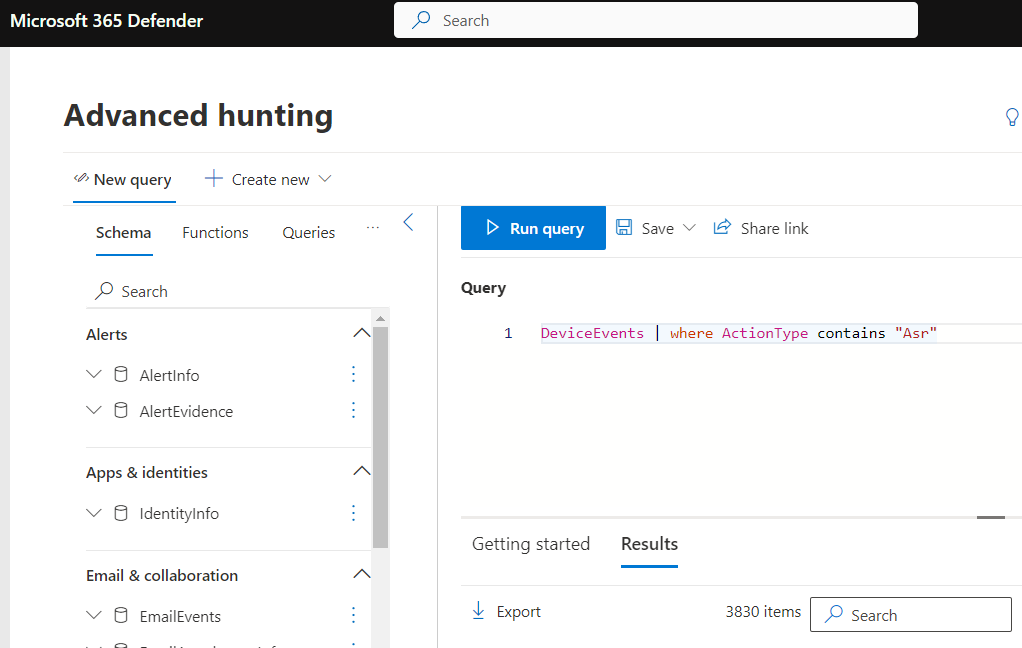The height and width of the screenshot is (648, 1022).
Task: Click the Export download arrow icon
Action: tap(478, 611)
